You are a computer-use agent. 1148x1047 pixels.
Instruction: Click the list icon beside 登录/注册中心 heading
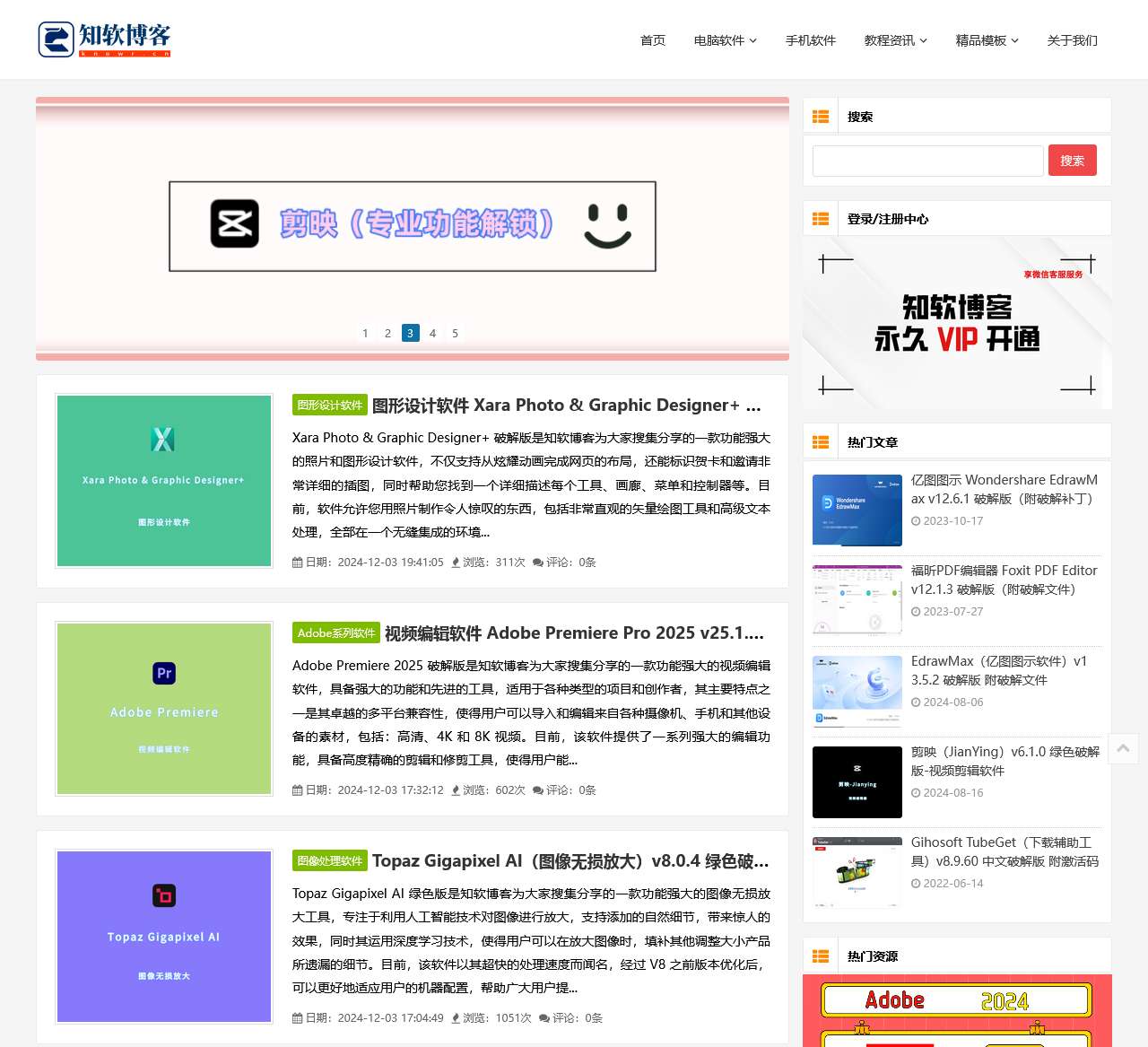[821, 219]
